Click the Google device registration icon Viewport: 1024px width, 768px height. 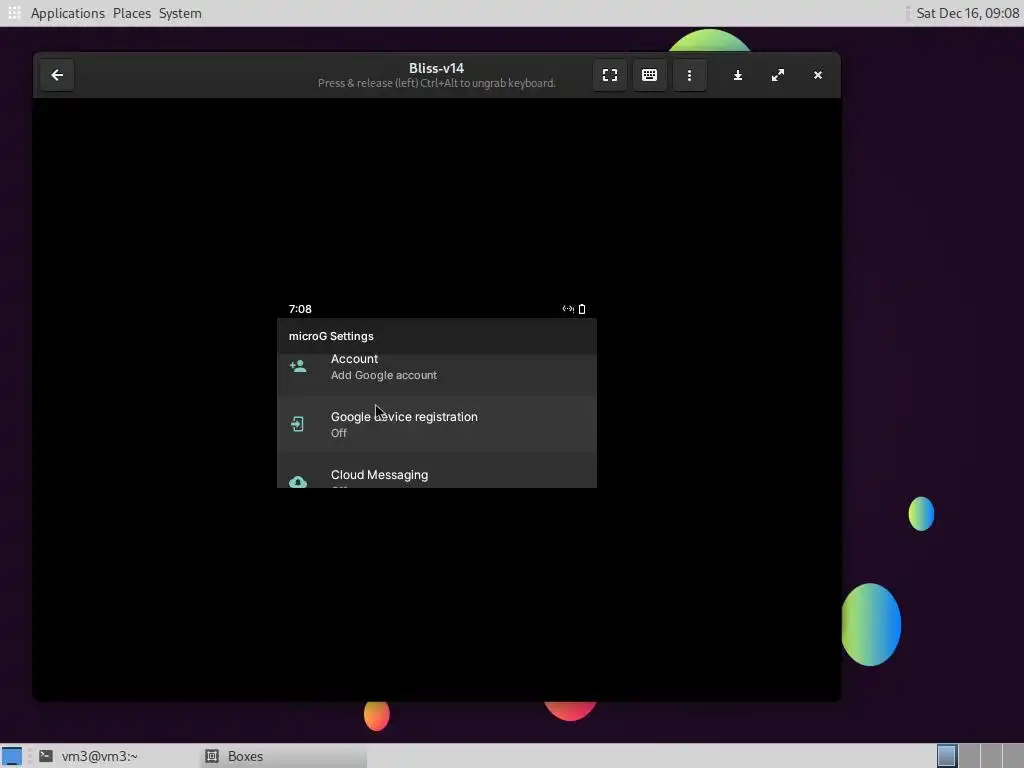[x=298, y=424]
